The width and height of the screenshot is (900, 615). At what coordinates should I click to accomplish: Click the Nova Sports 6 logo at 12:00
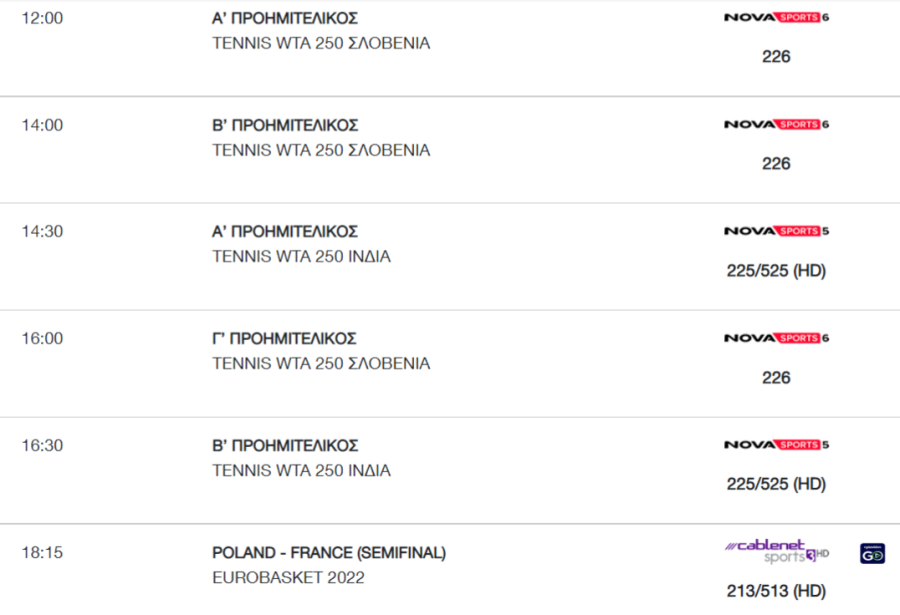pyautogui.click(x=776, y=17)
